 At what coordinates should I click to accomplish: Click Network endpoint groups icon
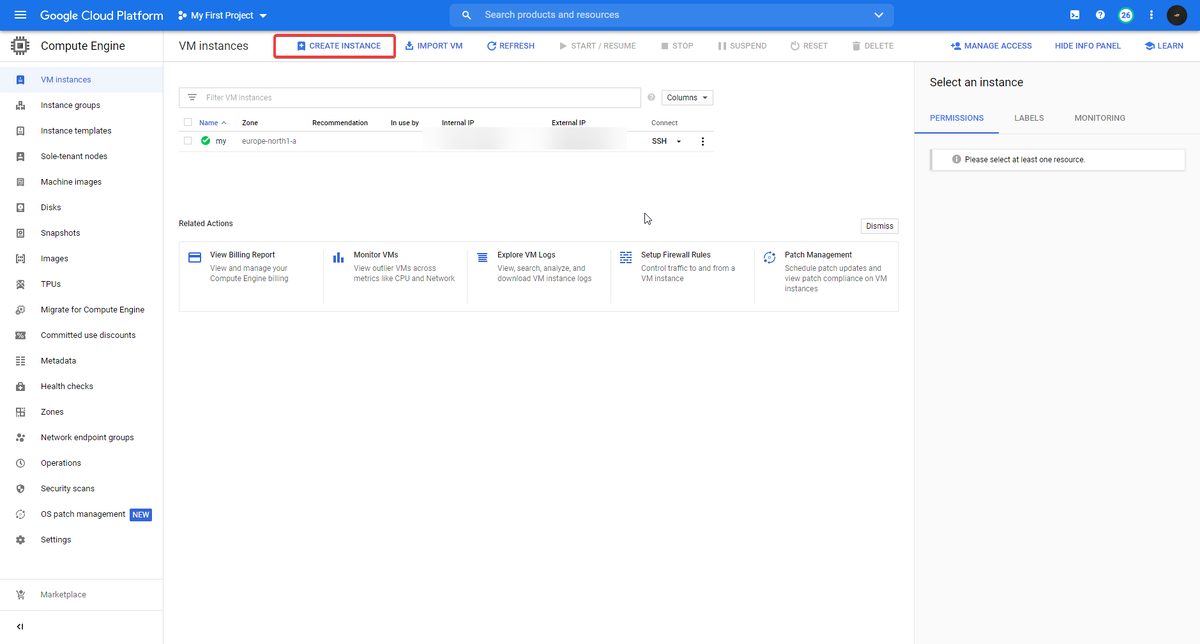click(x=20, y=437)
